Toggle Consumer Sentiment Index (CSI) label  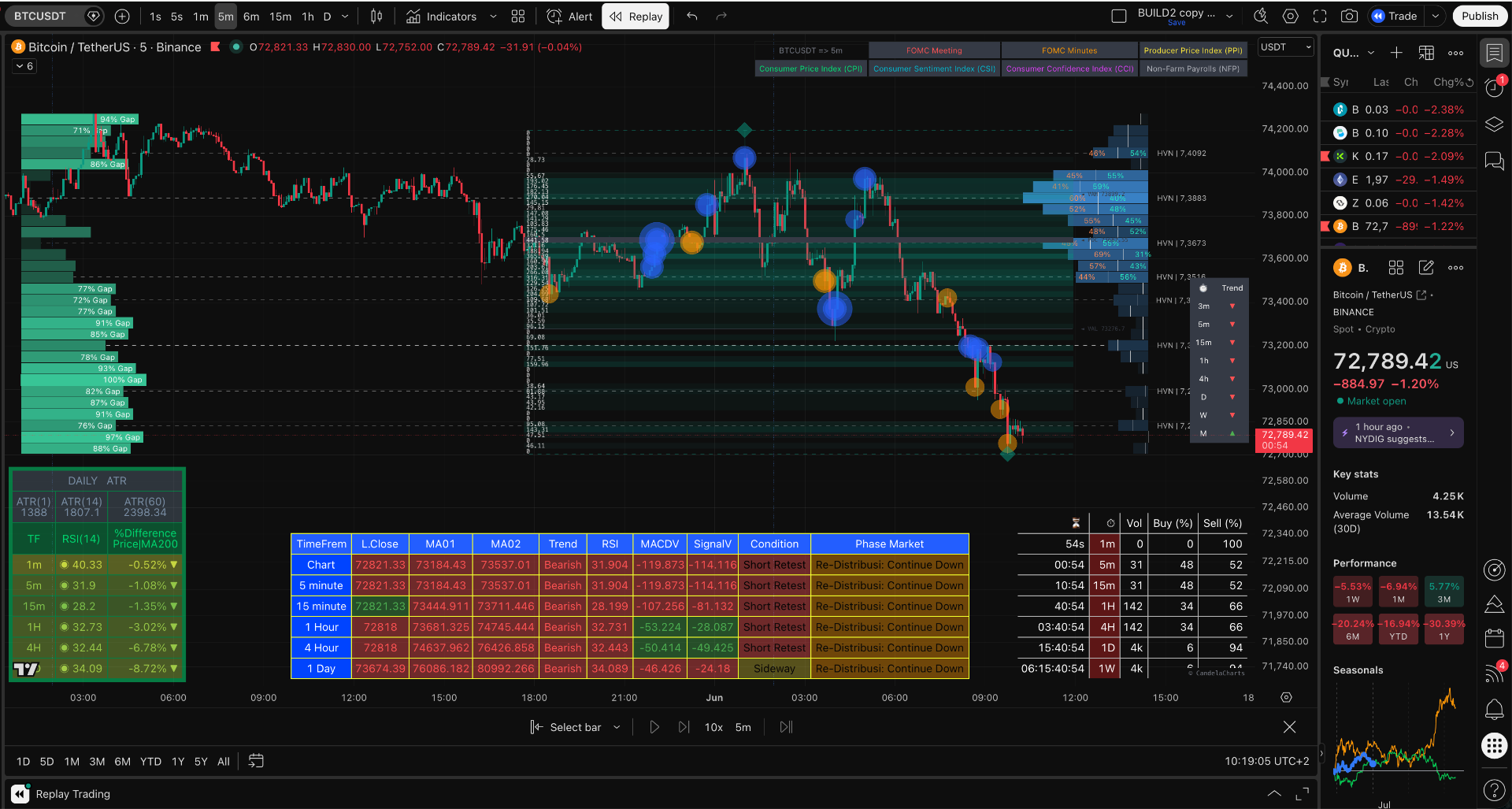coord(934,69)
